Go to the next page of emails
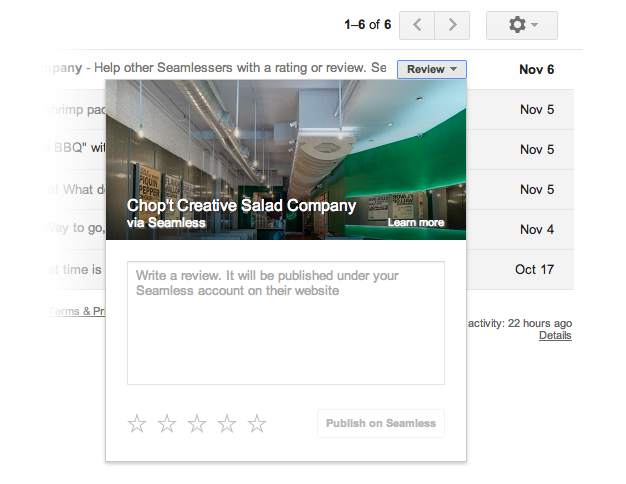The width and height of the screenshot is (626, 484). (452, 25)
